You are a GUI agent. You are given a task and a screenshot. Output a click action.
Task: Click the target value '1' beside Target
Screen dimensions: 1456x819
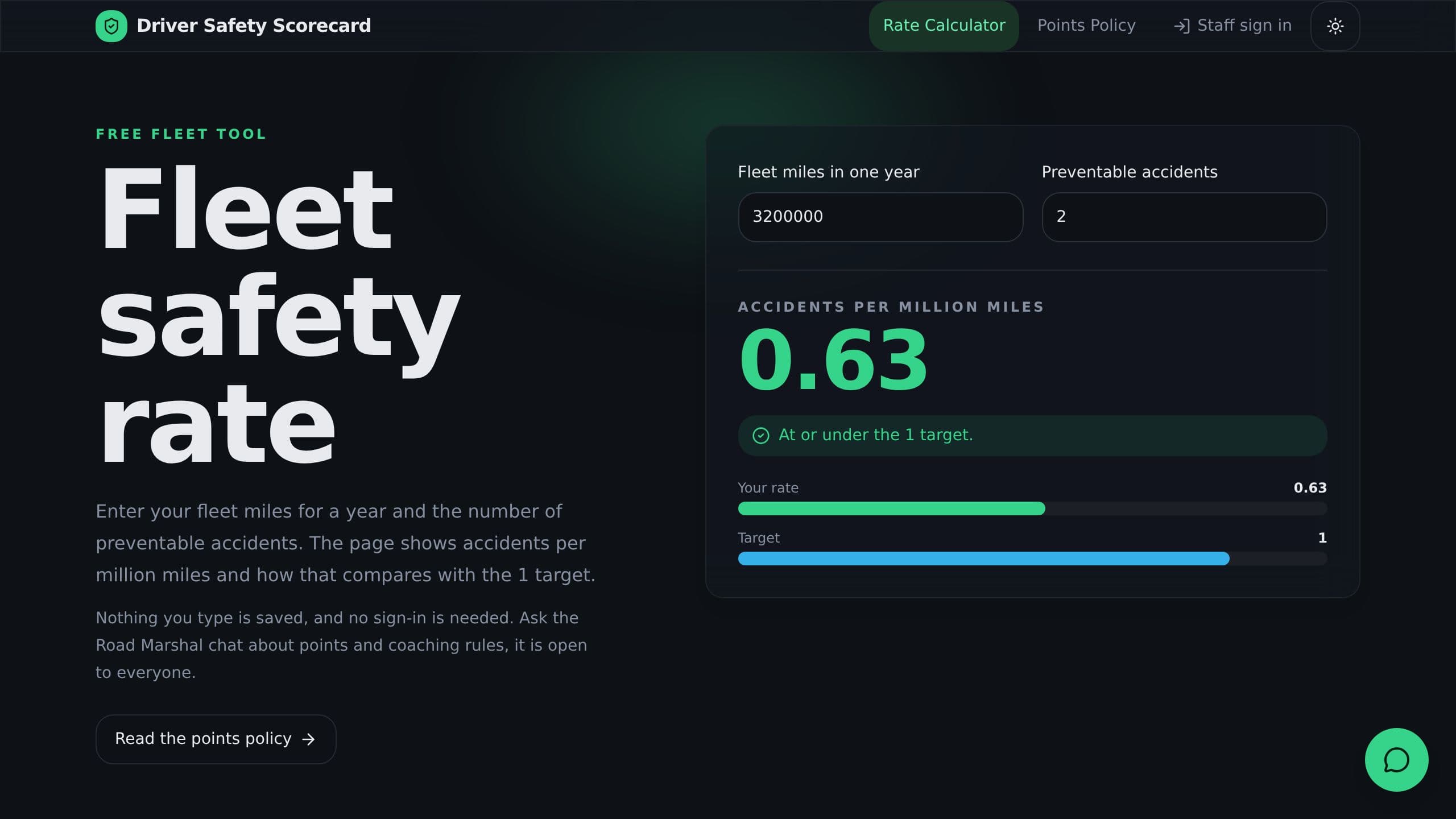point(1322,538)
